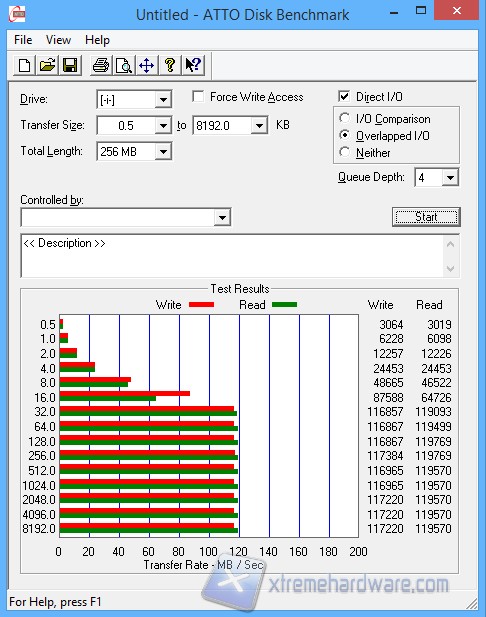
Task: Click the New document toolbar icon
Action: point(24,65)
